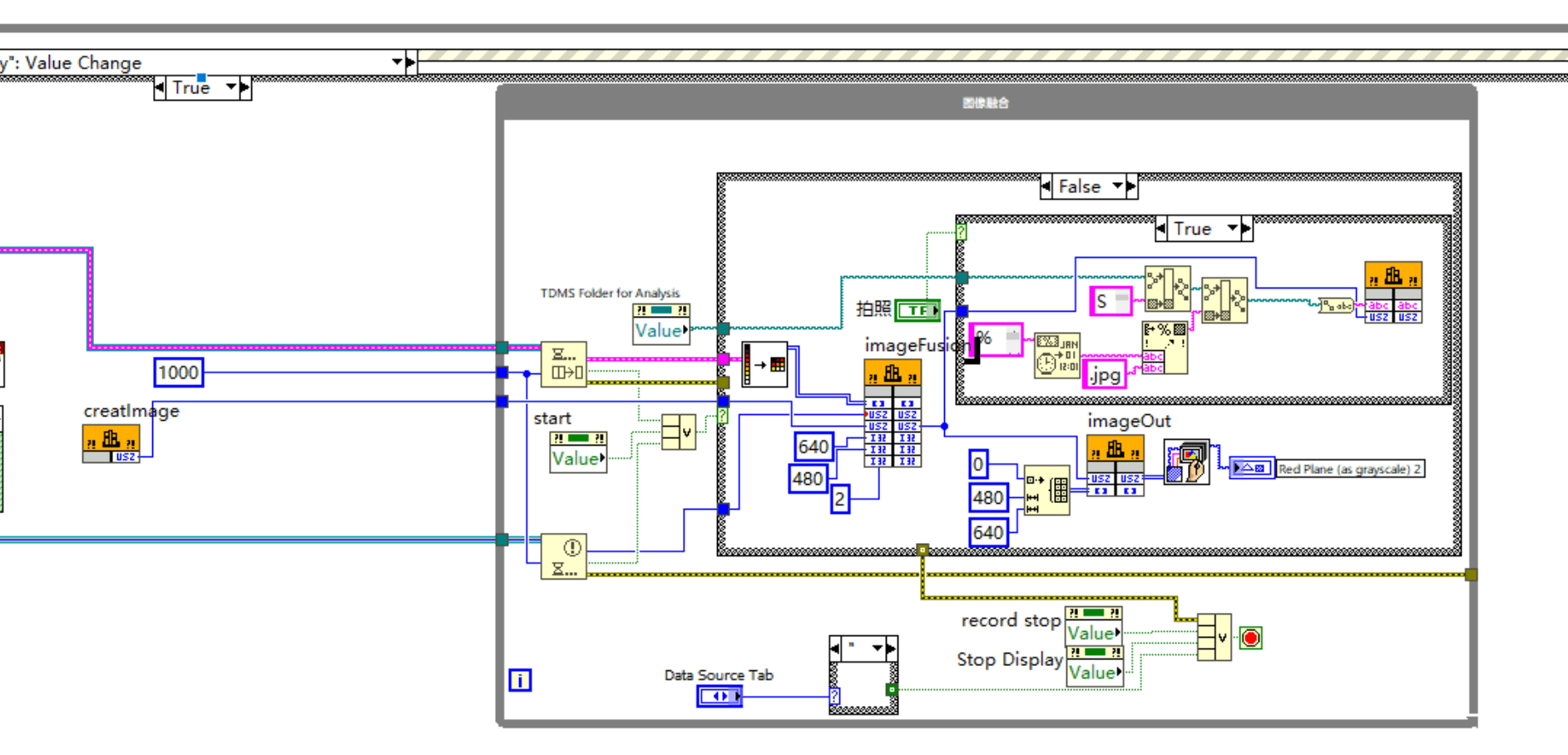Click the round red stop terminal
The height and width of the screenshot is (755, 1568).
[1251, 637]
